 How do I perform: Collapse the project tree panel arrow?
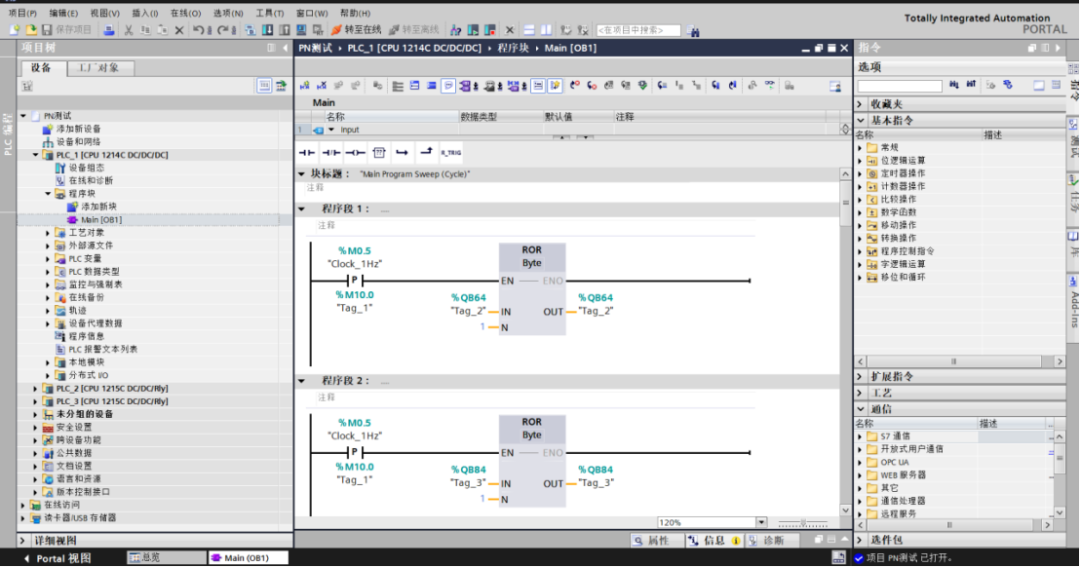pos(285,48)
